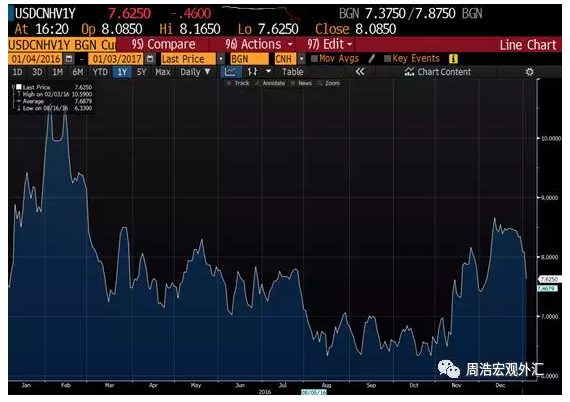
Task: Enable the Mov Avgs checkbox
Action: tap(315, 59)
